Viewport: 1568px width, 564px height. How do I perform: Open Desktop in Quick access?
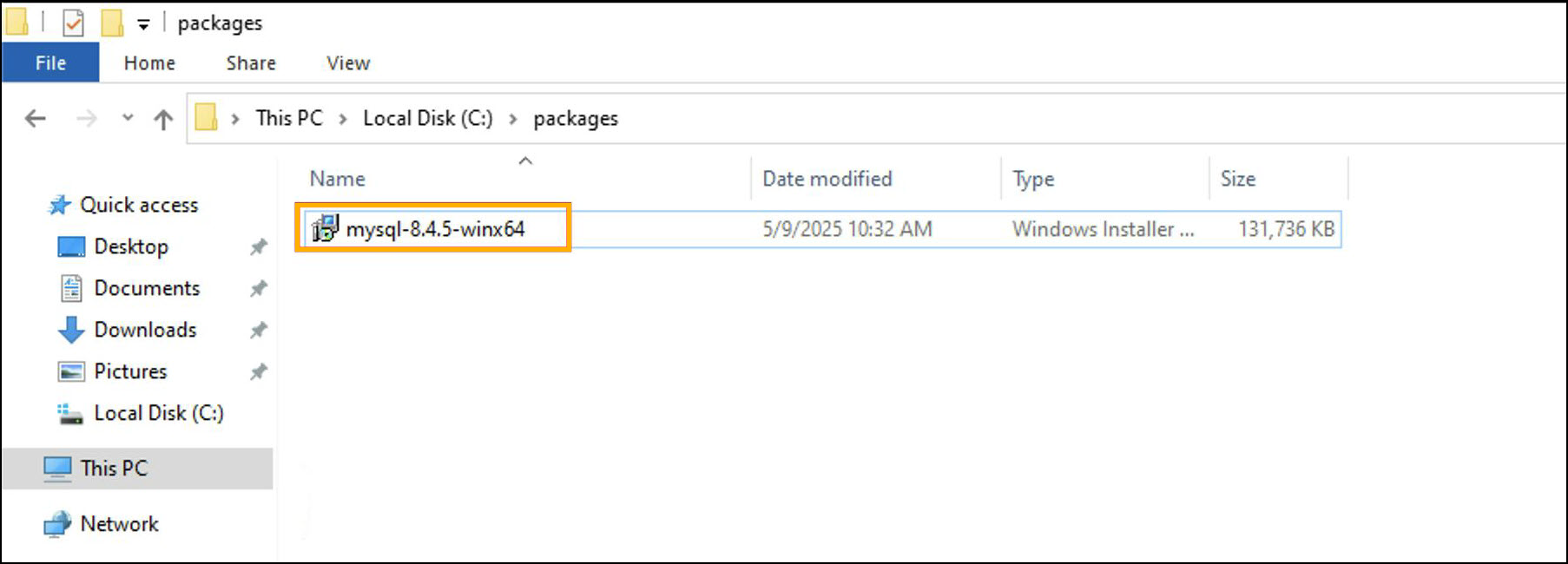pos(131,246)
